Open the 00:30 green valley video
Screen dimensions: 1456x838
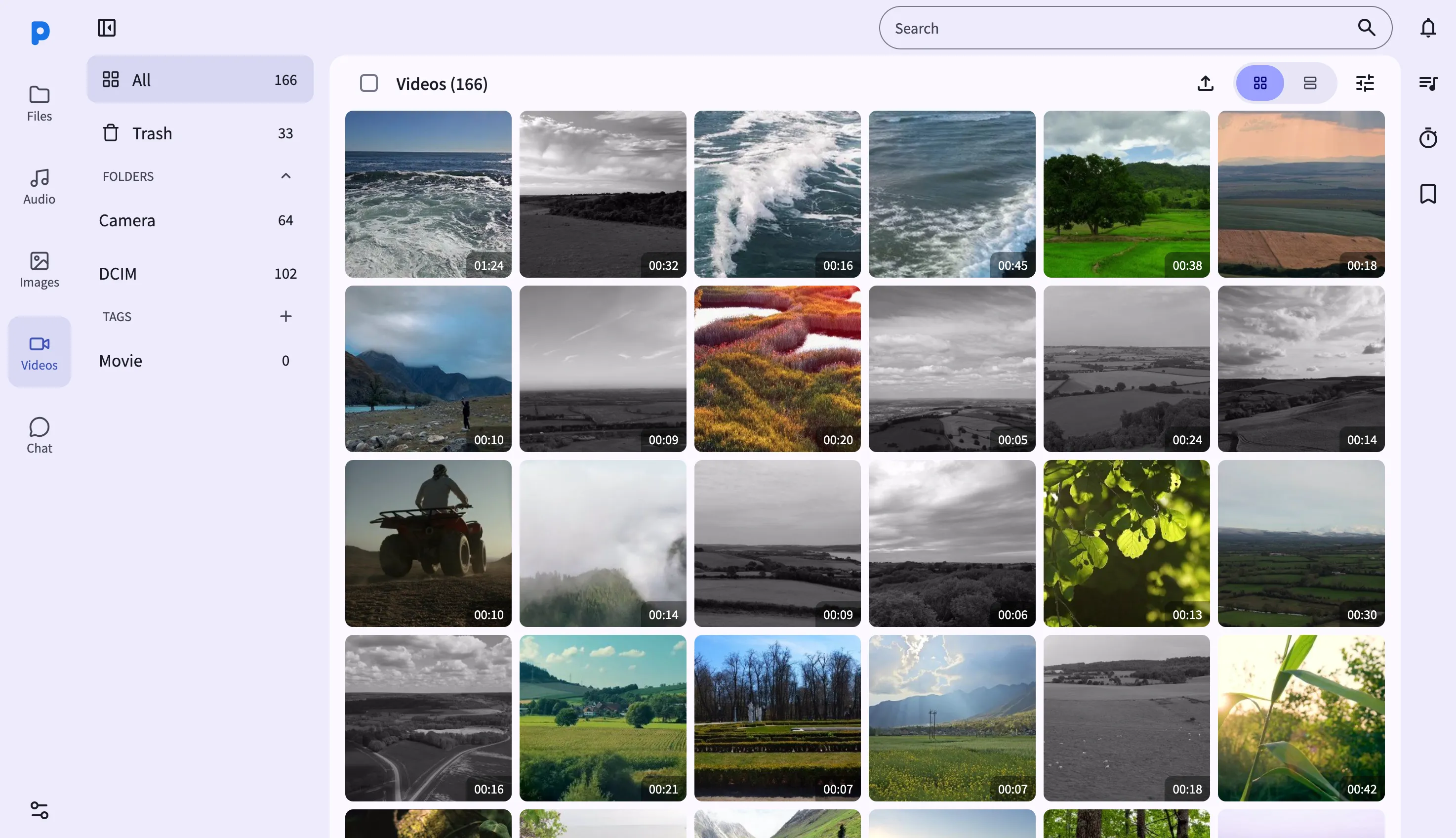(1301, 544)
